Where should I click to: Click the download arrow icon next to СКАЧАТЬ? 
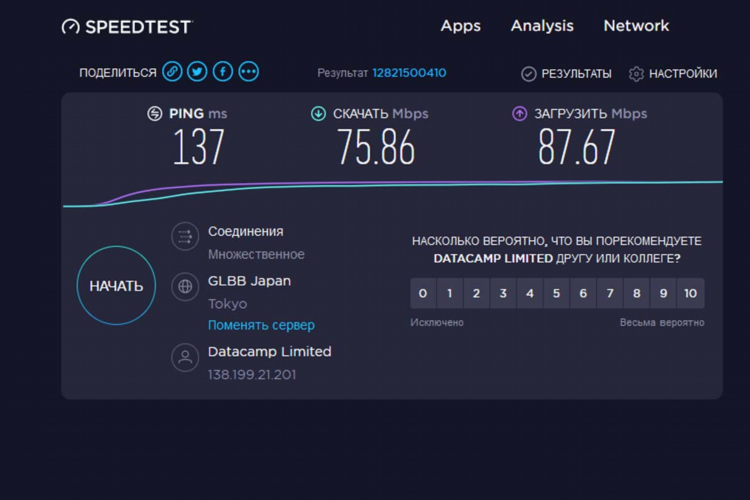tap(319, 113)
